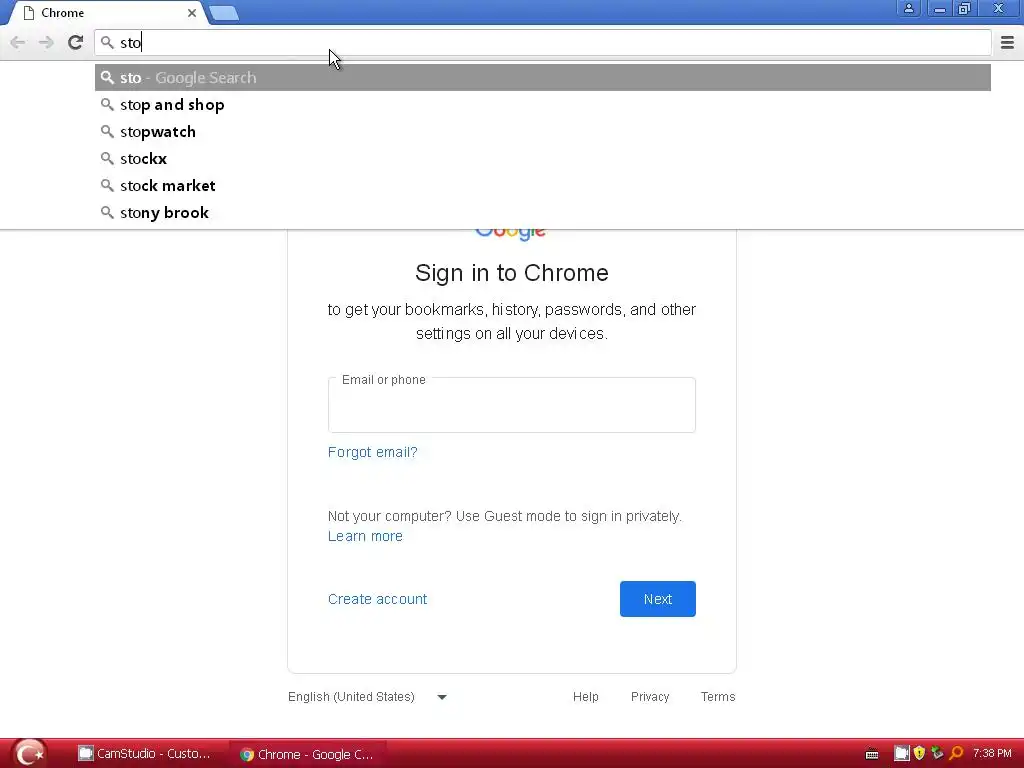Reload the current page
This screenshot has height=768, width=1024.
pos(76,42)
